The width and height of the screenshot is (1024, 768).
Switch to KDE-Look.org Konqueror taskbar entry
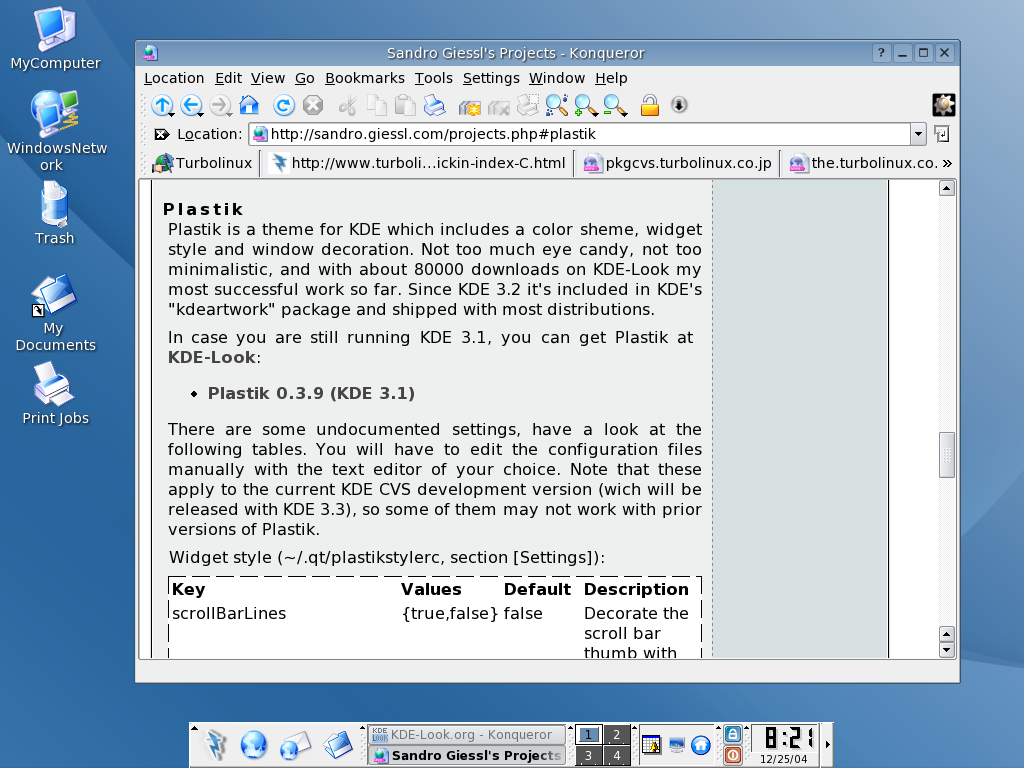pos(466,735)
